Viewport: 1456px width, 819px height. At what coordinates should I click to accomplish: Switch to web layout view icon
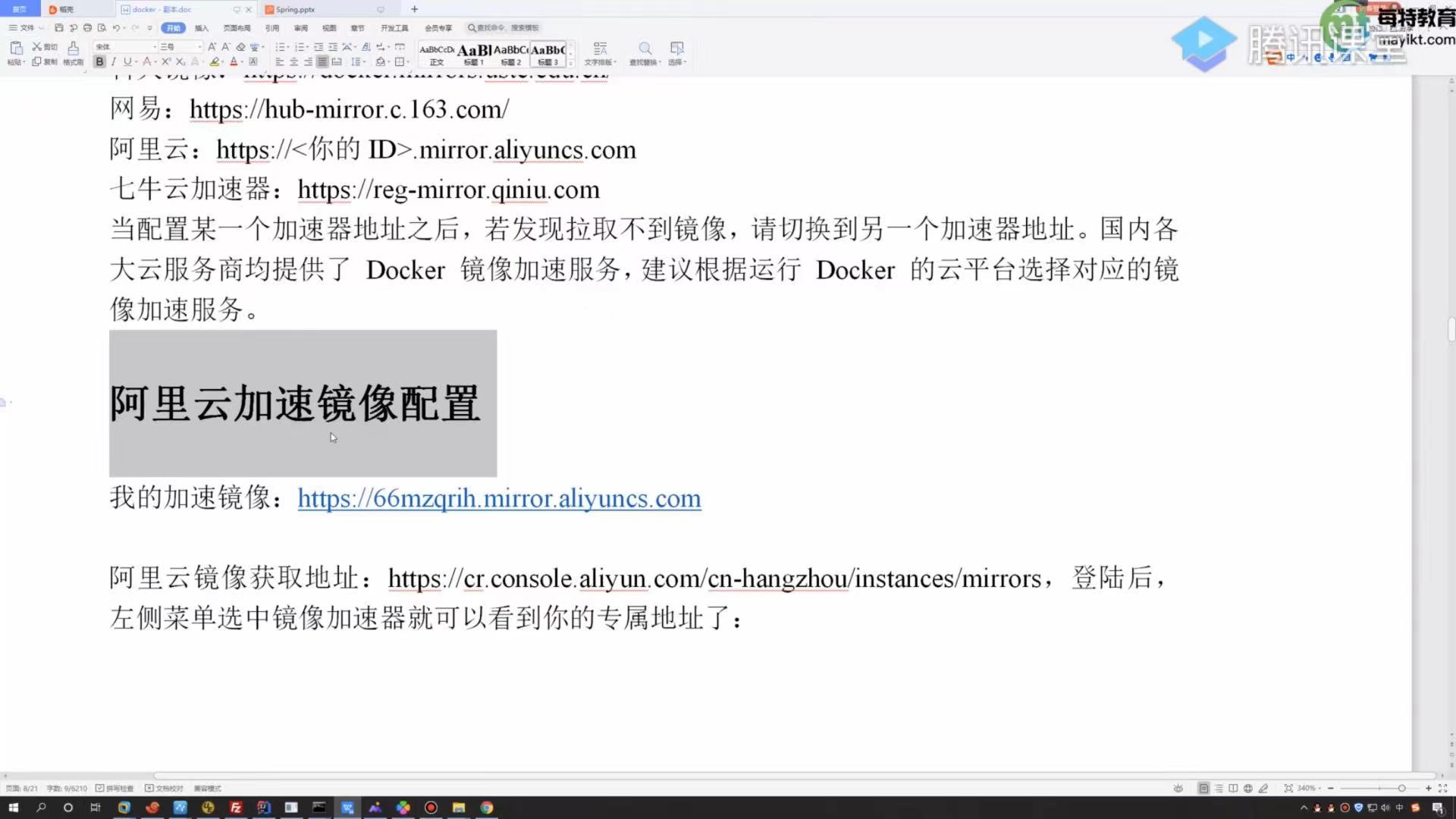[x=1247, y=789]
